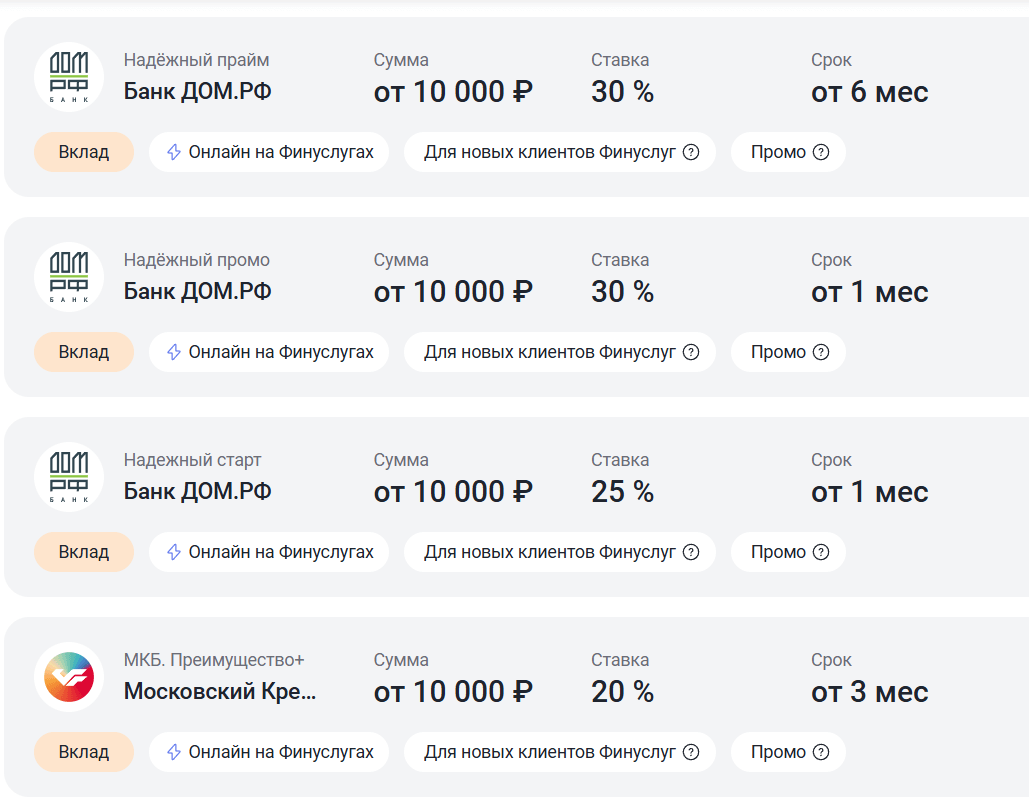Click the 30 % rate on Надёжный промо
The width and height of the screenshot is (1029, 801).
point(623,292)
